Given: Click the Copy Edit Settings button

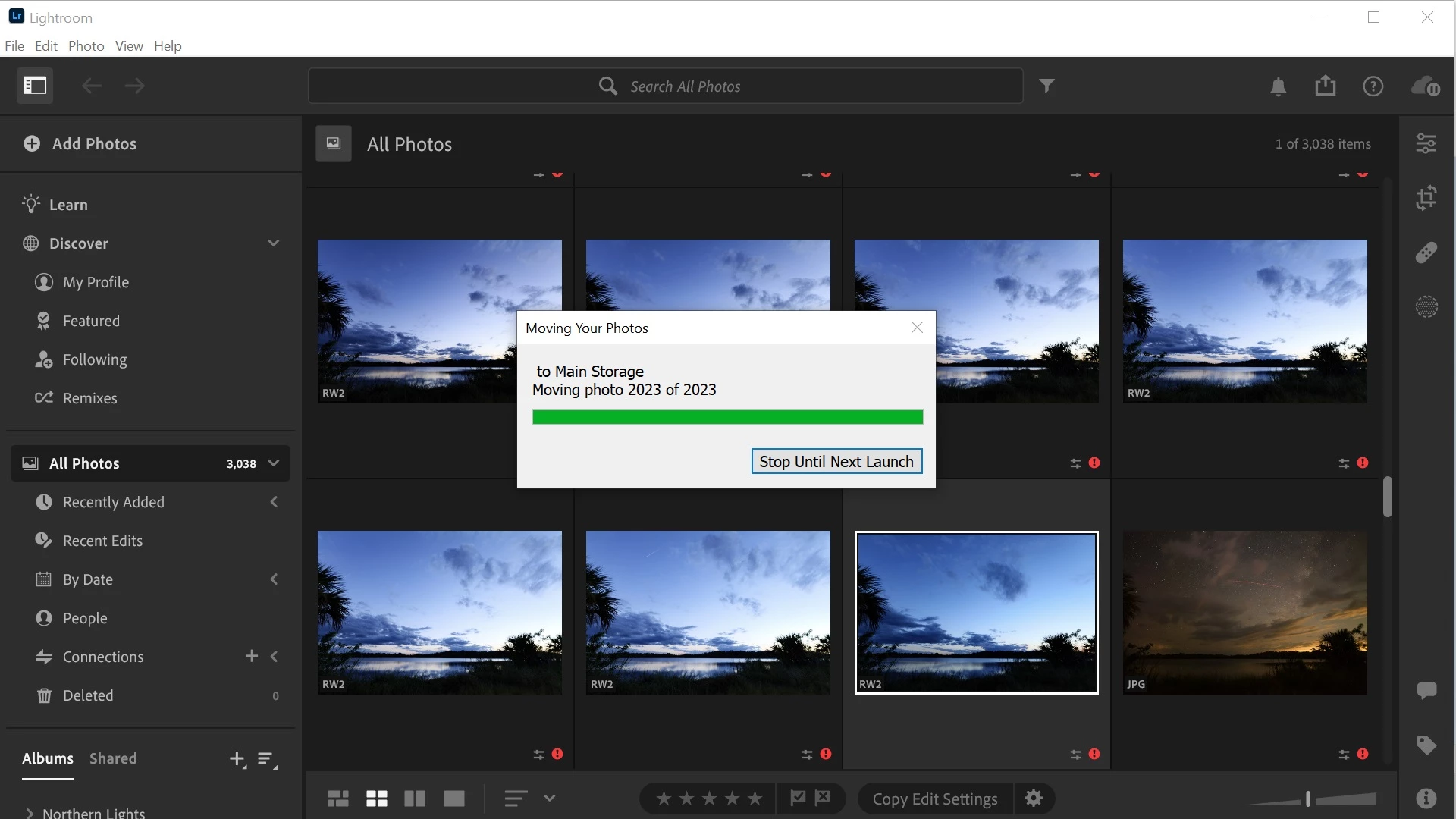Looking at the screenshot, I should pyautogui.click(x=934, y=799).
